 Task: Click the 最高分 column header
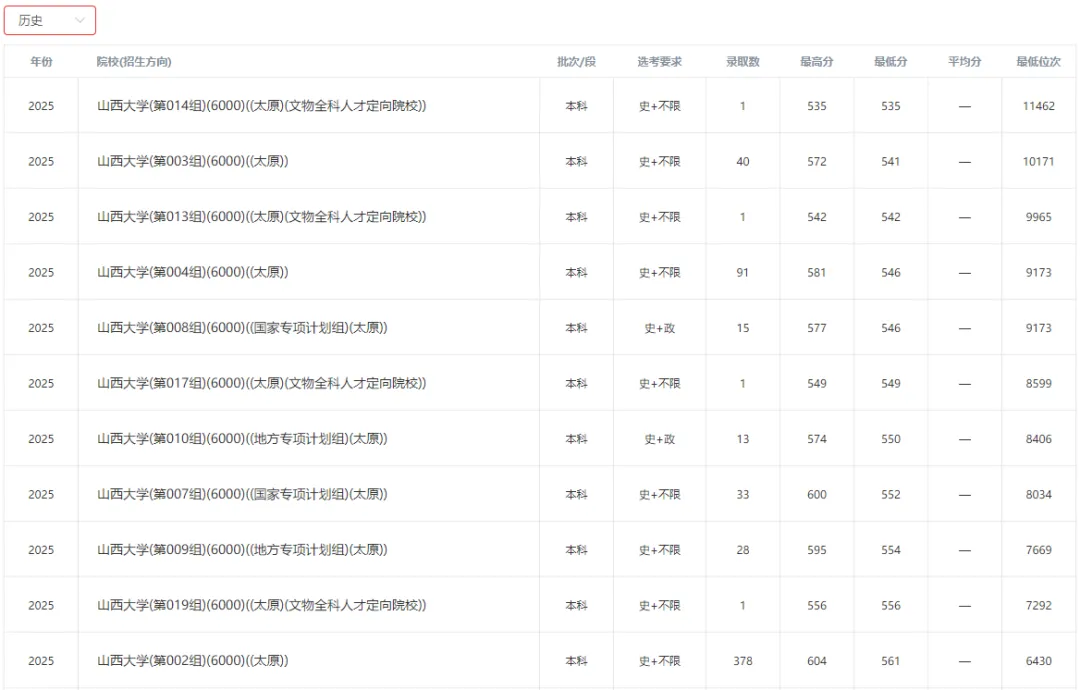tap(817, 62)
